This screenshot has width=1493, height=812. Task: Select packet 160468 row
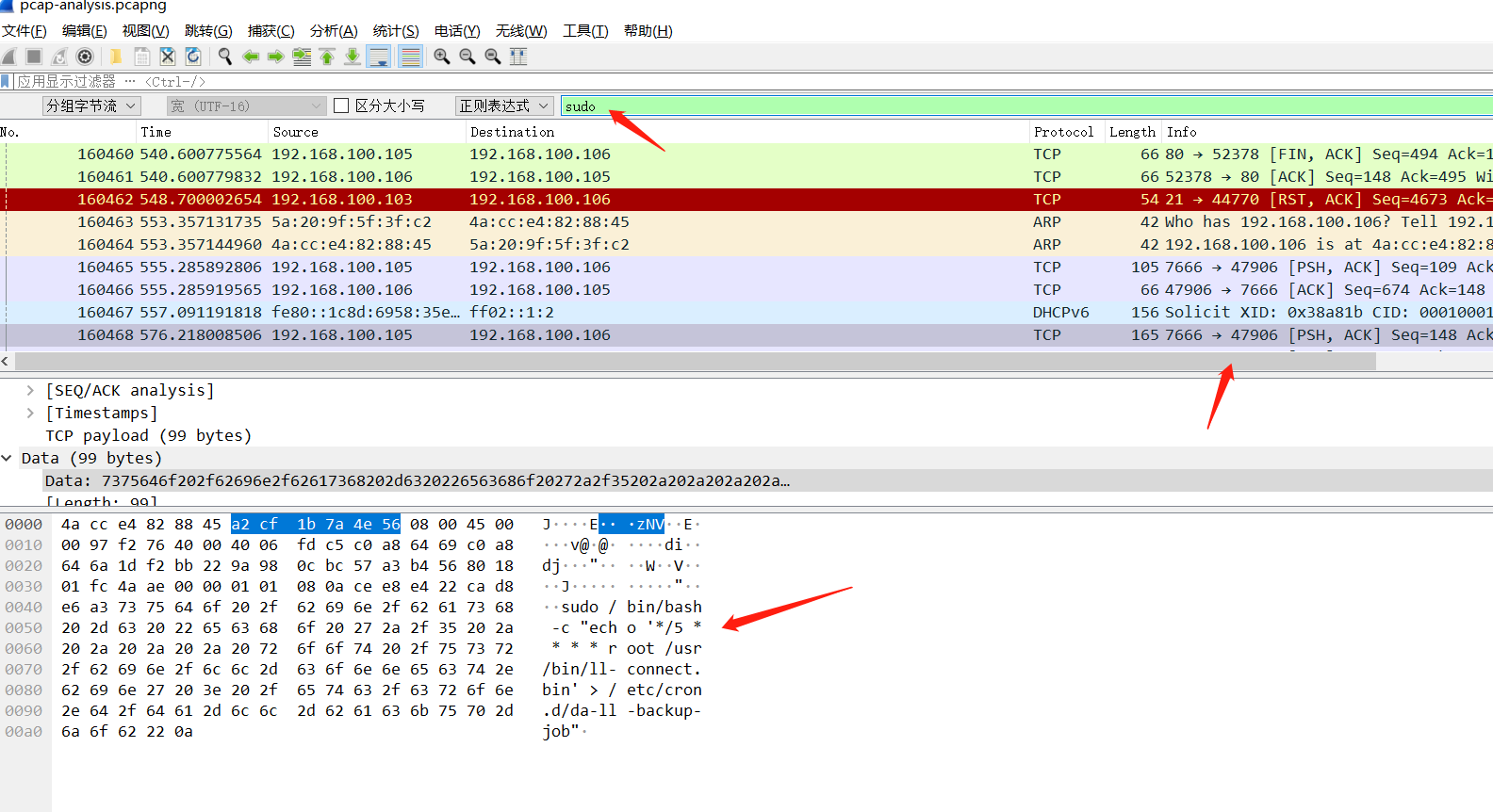(746, 335)
